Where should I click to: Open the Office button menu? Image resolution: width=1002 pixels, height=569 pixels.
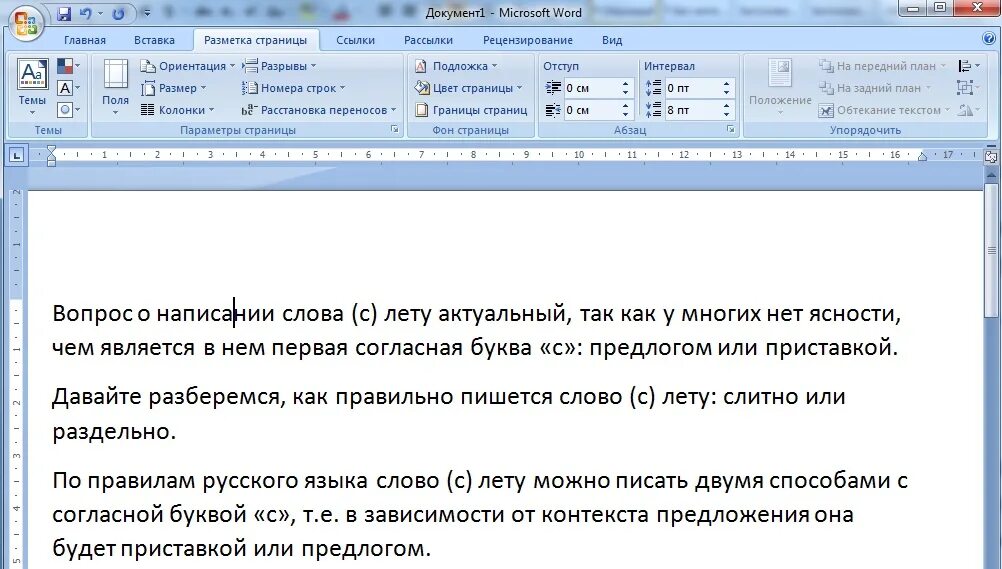point(26,23)
